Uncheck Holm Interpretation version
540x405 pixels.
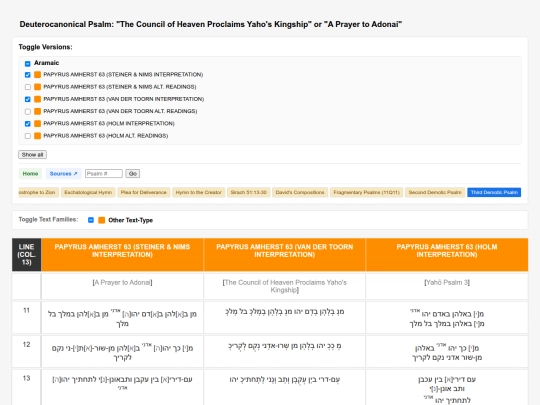coord(28,124)
